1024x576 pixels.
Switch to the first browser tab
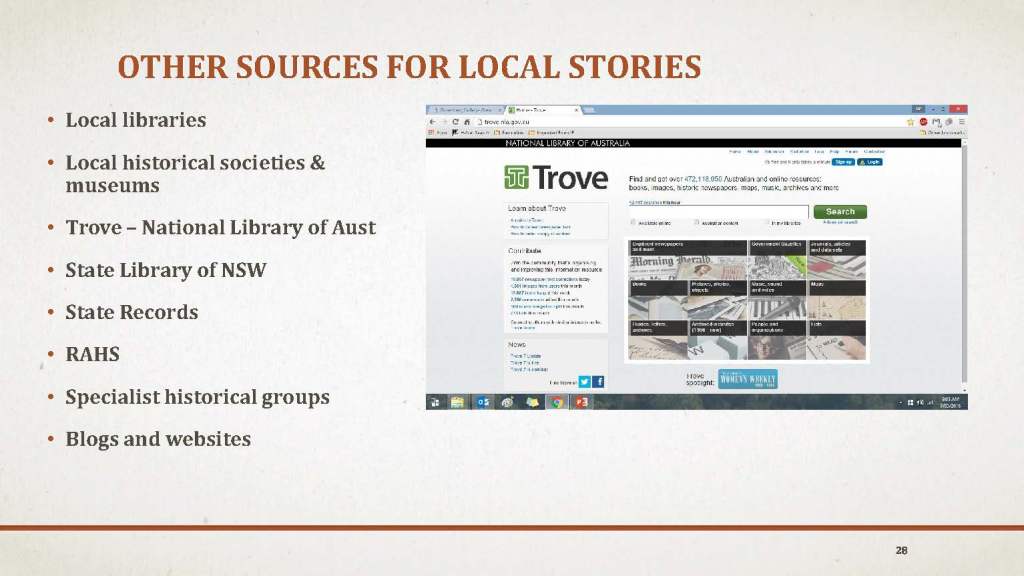click(x=465, y=108)
